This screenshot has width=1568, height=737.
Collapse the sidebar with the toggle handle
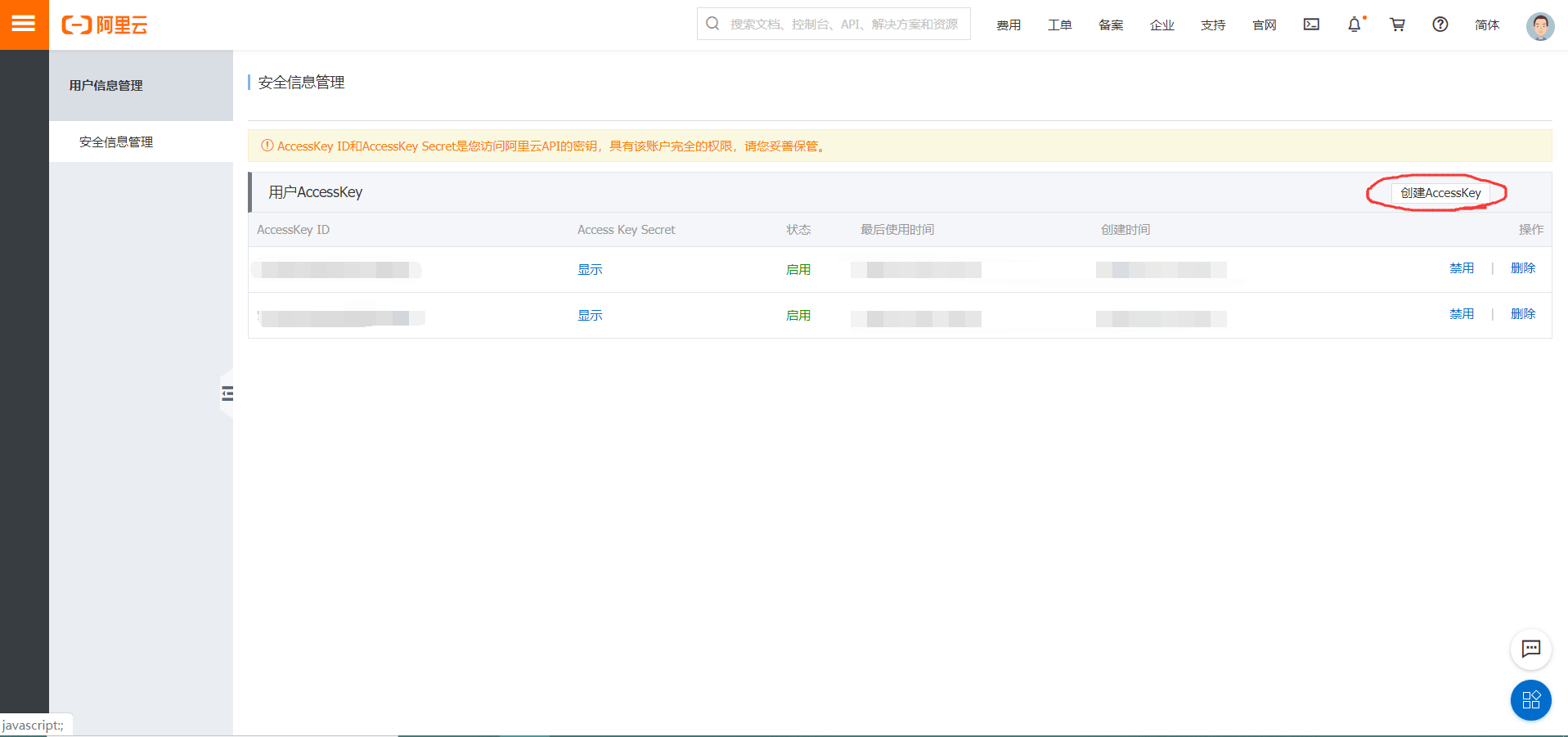point(227,393)
